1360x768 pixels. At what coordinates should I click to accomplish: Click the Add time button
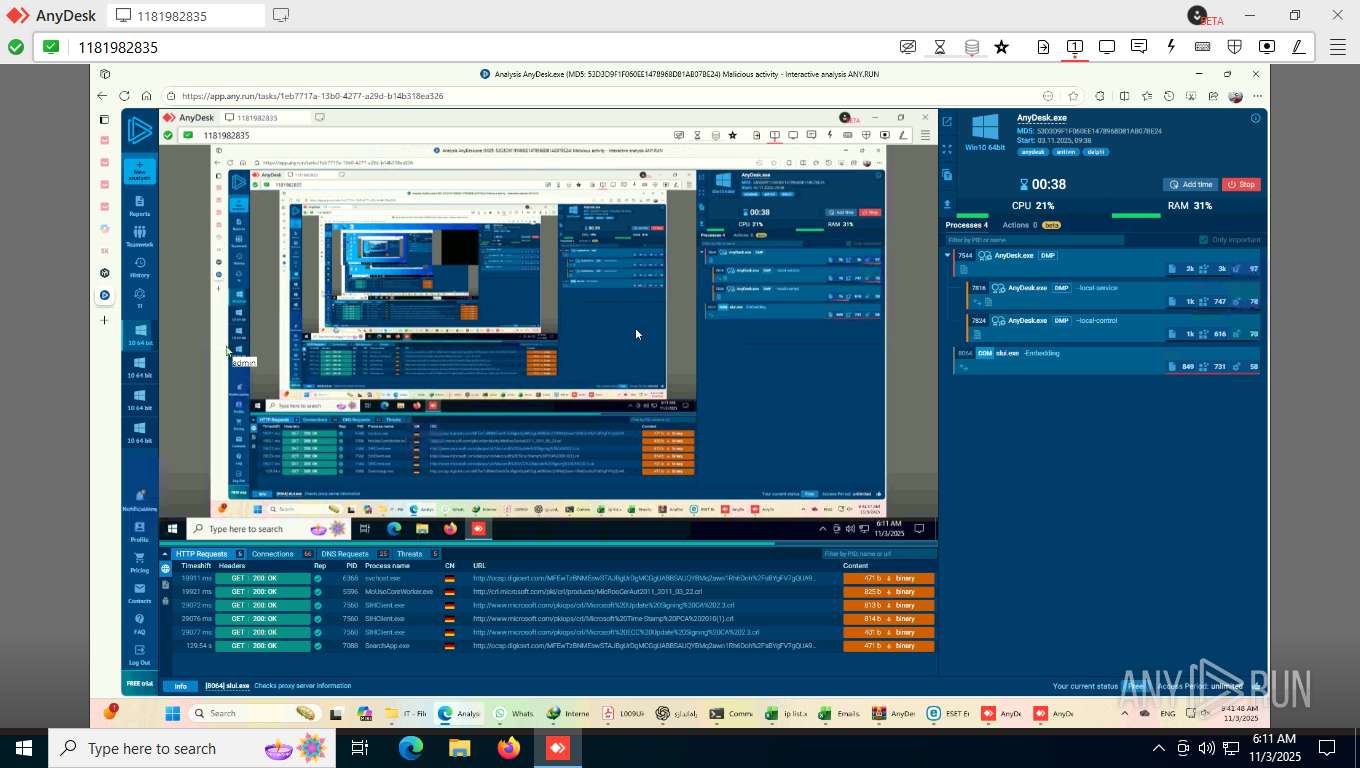[1190, 184]
